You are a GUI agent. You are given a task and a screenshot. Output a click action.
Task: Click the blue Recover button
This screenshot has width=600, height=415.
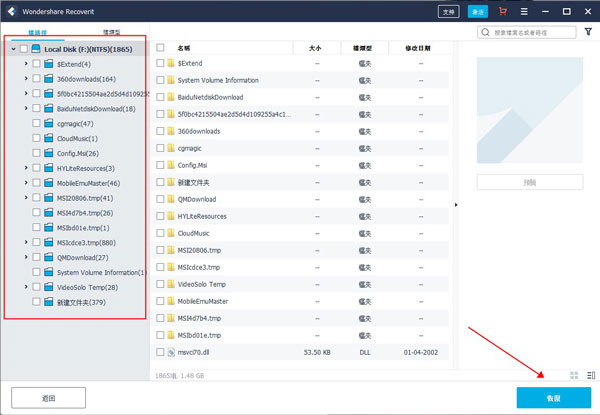[554, 398]
